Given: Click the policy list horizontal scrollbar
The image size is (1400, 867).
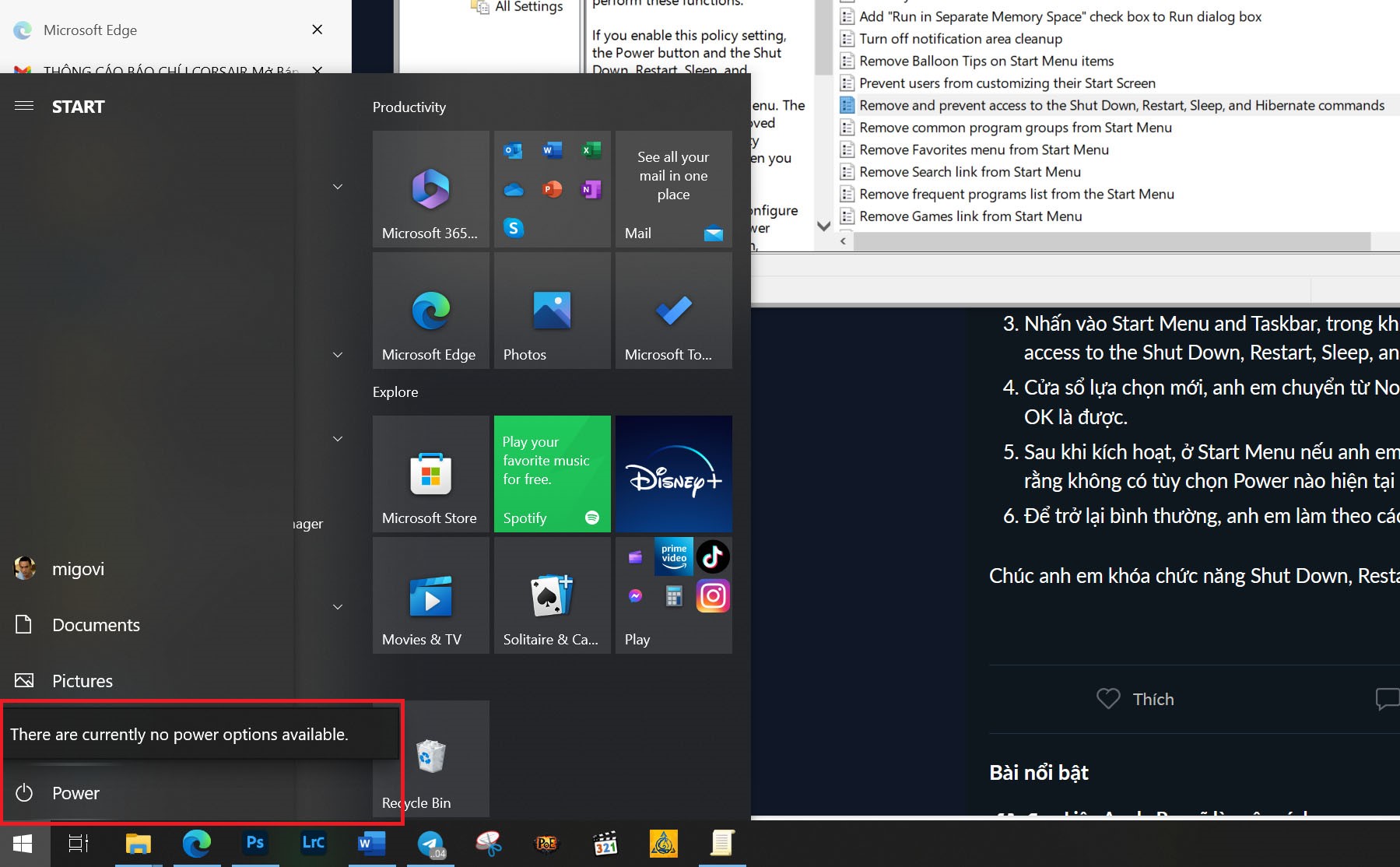Looking at the screenshot, I should pyautogui.click(x=1112, y=242).
